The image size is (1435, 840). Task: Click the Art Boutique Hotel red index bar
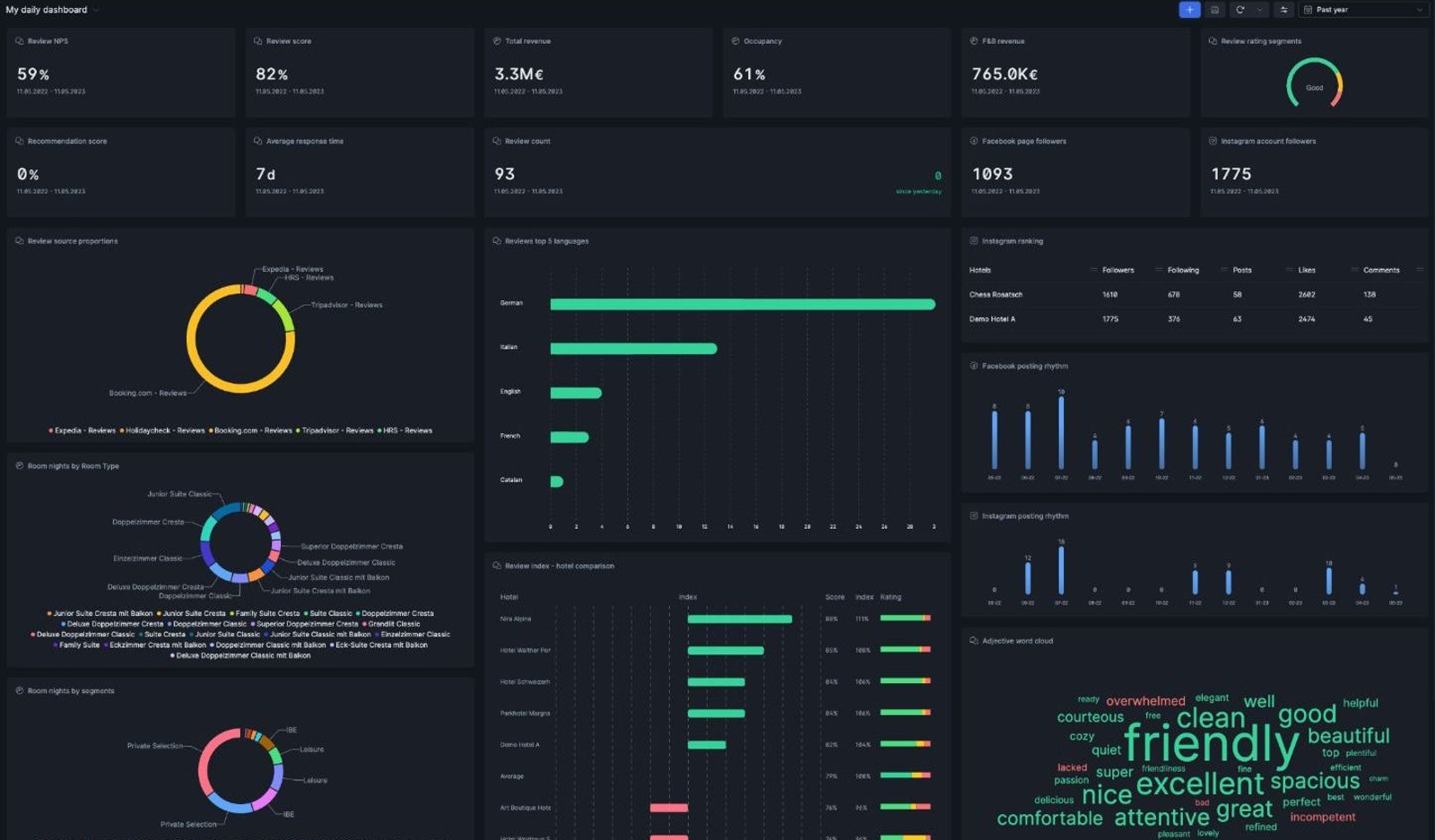tap(669, 808)
